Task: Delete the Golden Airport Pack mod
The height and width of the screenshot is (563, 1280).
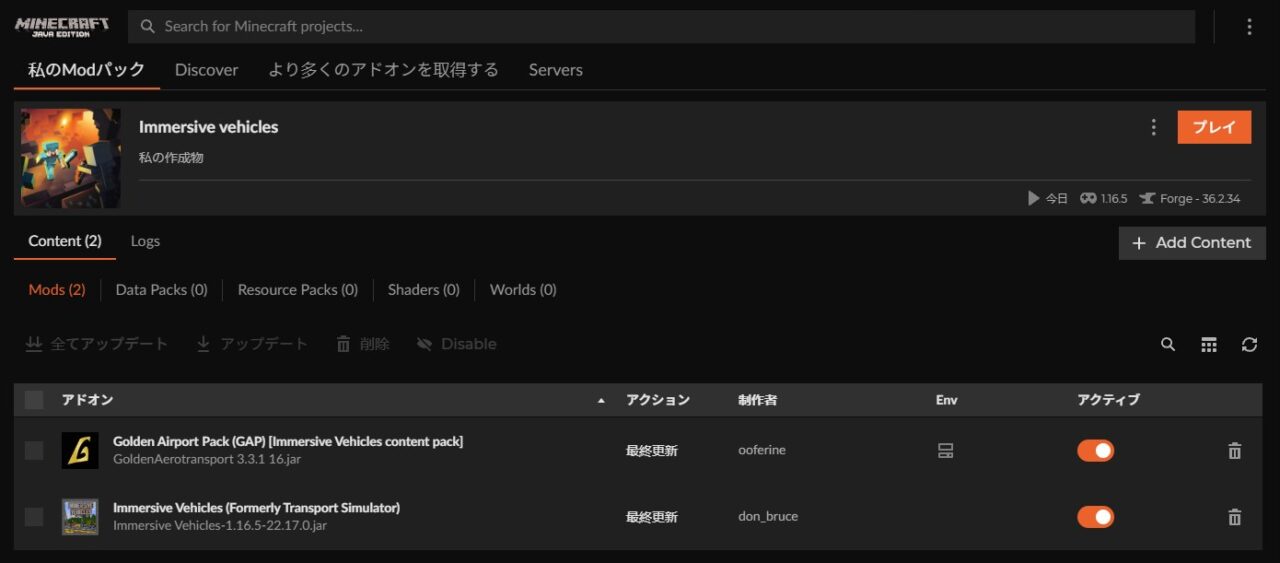Action: 1235,451
